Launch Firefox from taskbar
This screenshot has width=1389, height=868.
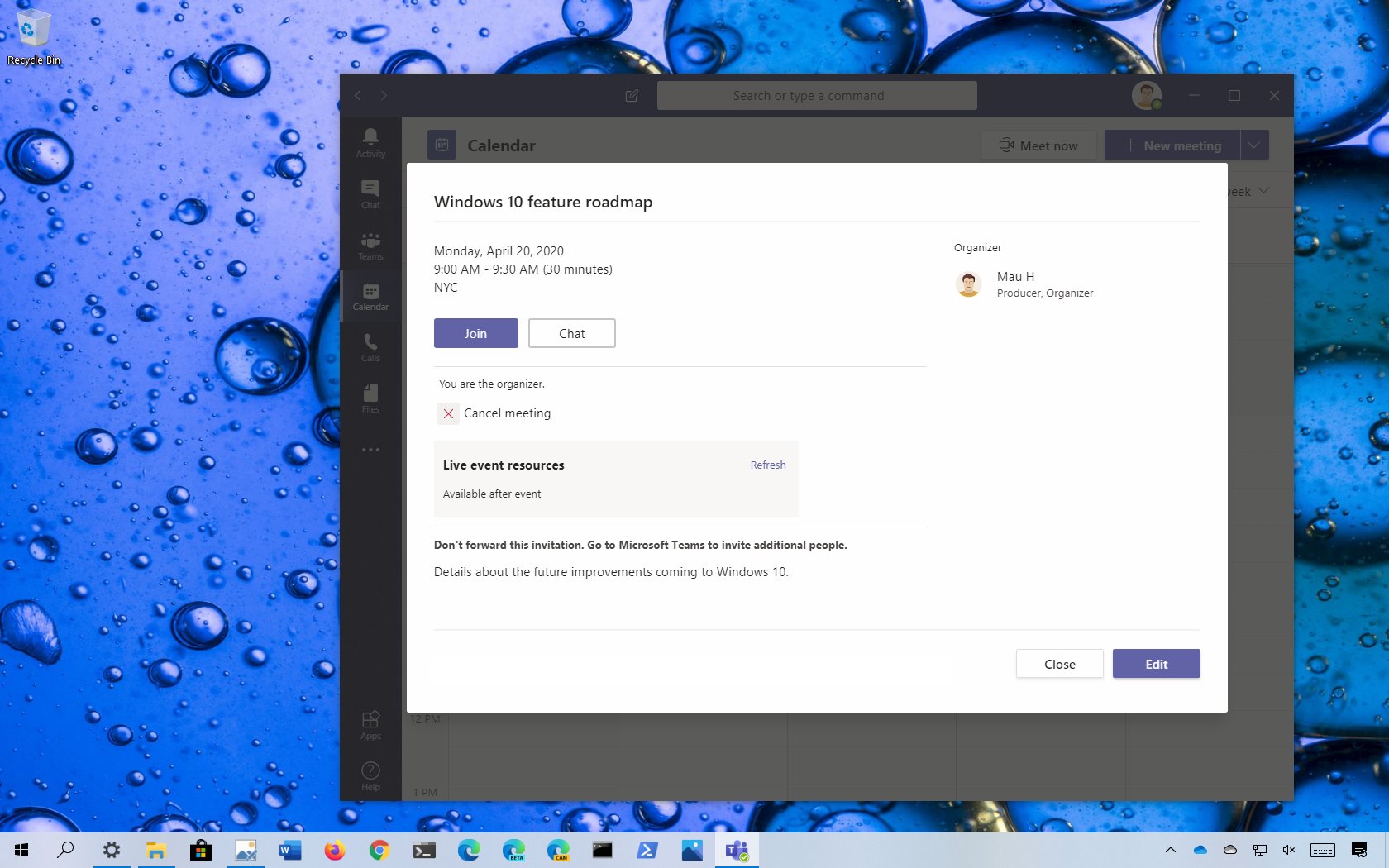[334, 850]
